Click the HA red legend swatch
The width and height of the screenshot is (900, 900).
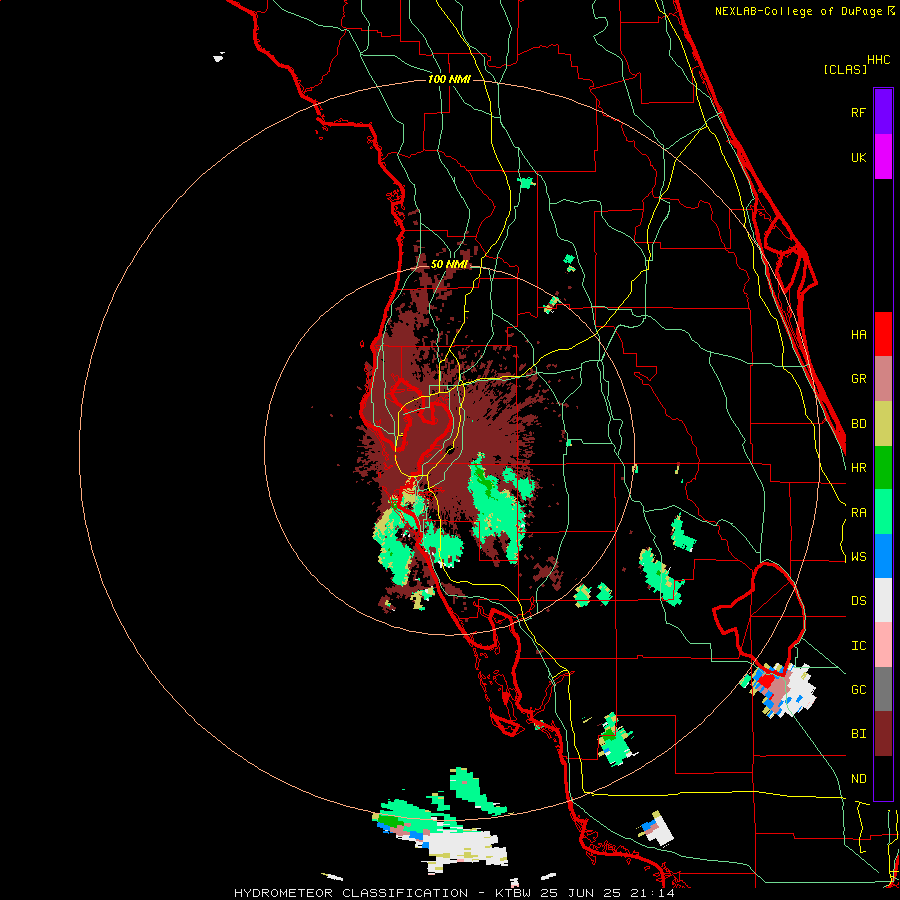point(883,334)
